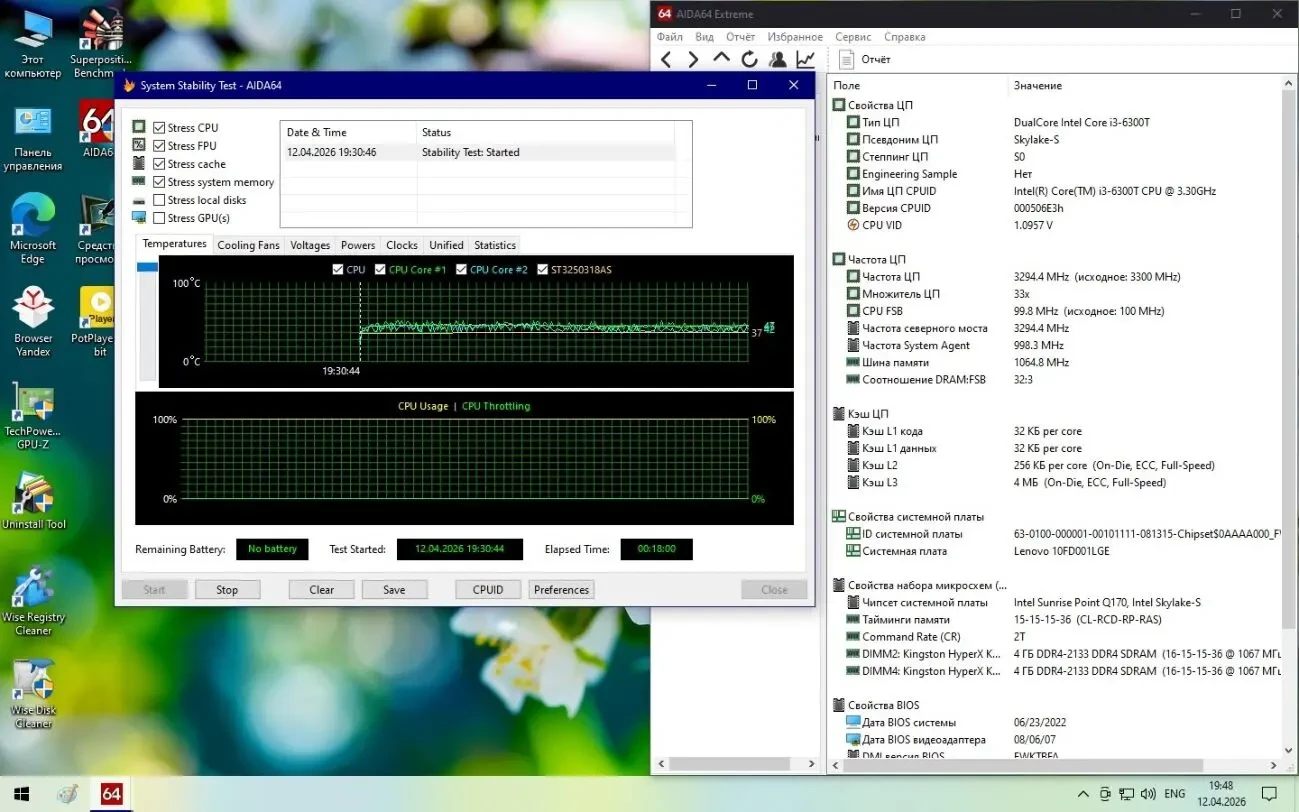Uncheck Stress system memory option
This screenshot has height=812, width=1299.
pyautogui.click(x=158, y=182)
